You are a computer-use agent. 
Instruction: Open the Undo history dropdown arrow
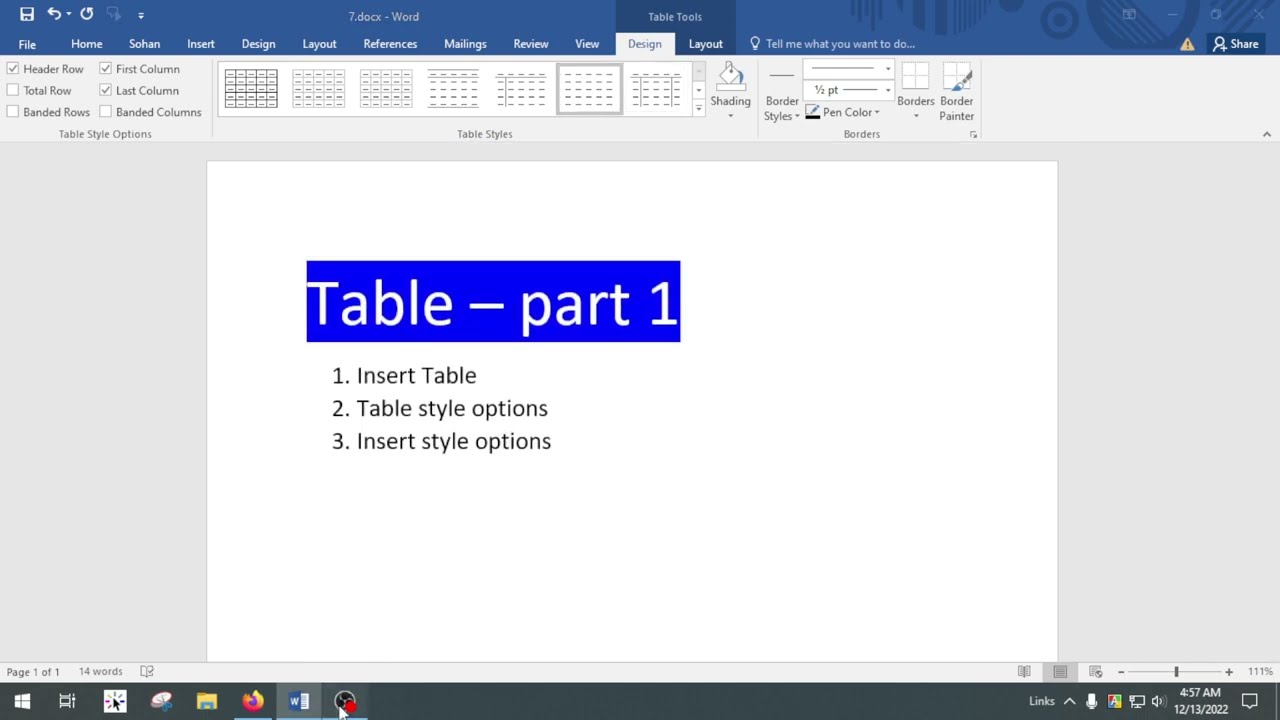[69, 15]
